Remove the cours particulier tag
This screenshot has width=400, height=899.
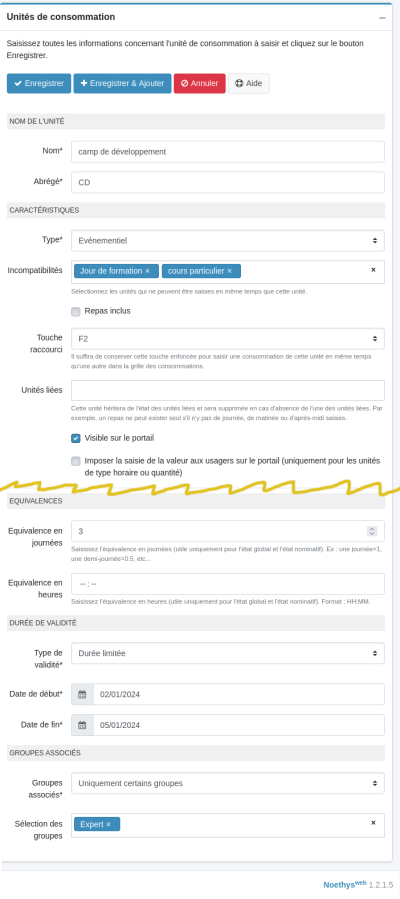tap(229, 271)
